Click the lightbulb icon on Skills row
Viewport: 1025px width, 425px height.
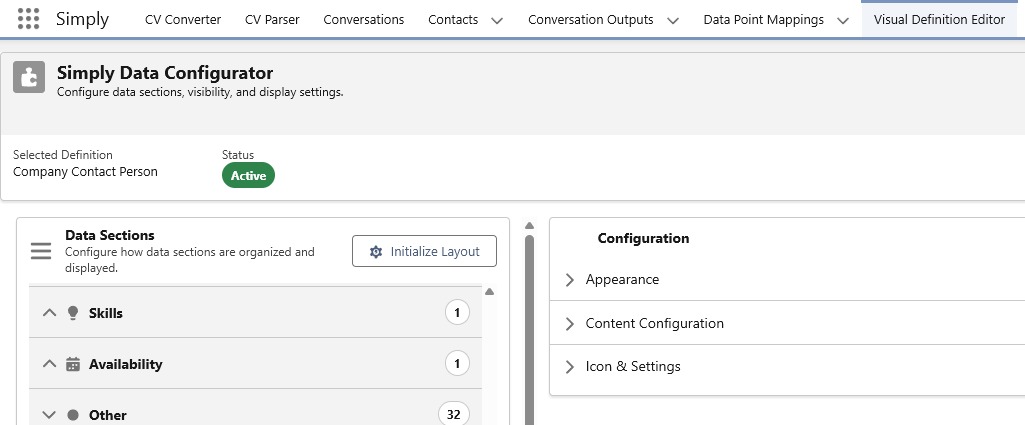coord(73,313)
